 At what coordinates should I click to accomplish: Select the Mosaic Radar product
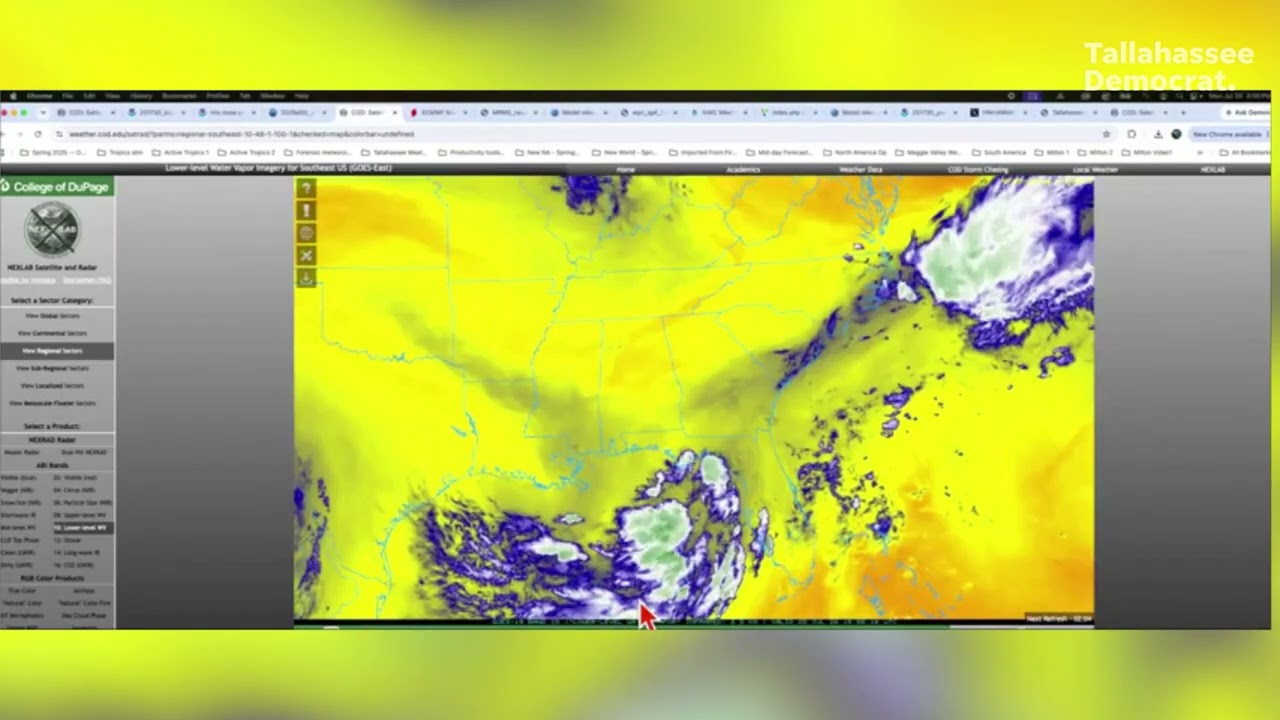(x=20, y=452)
